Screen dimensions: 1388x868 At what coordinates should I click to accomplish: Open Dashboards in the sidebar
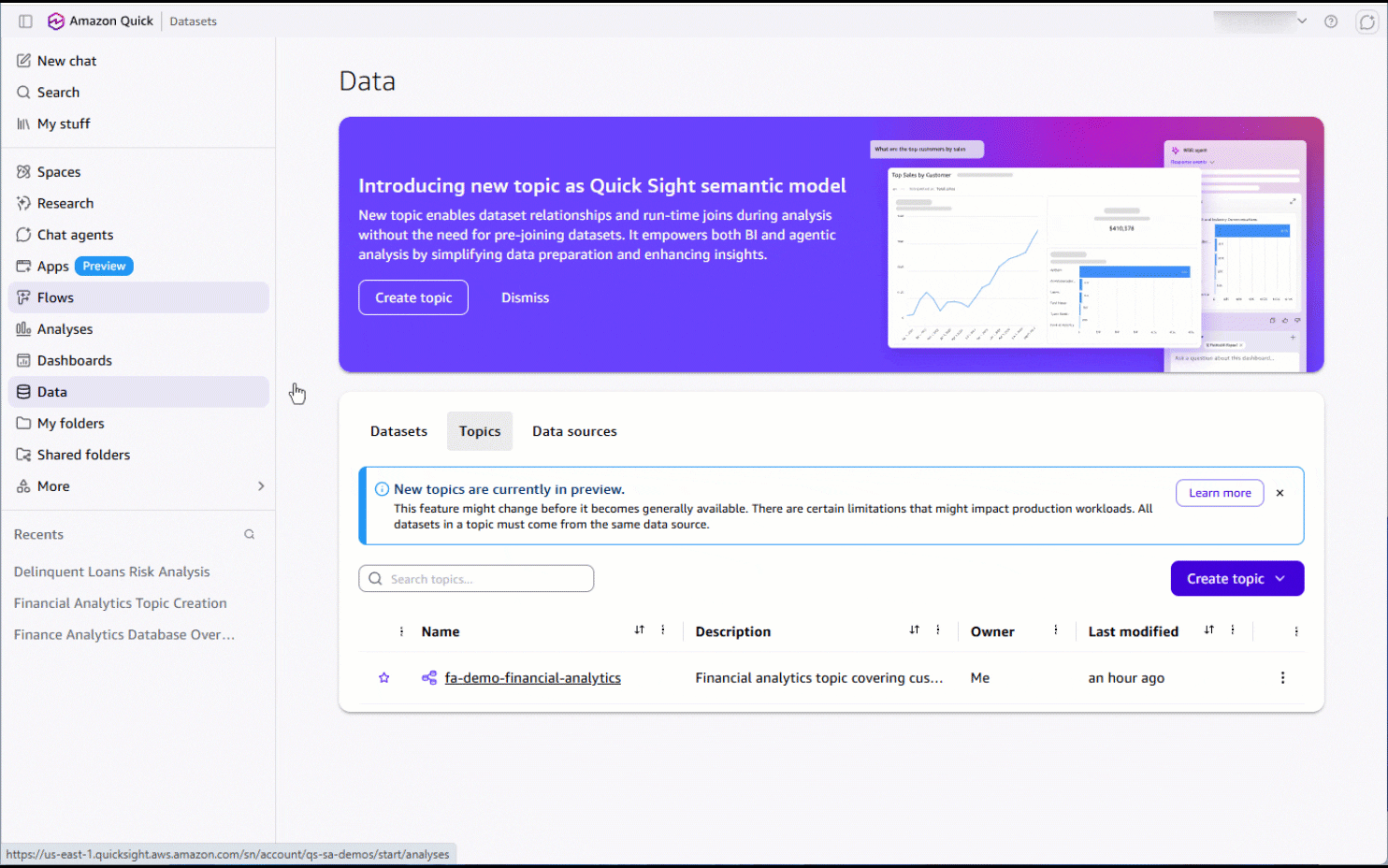coord(138,360)
